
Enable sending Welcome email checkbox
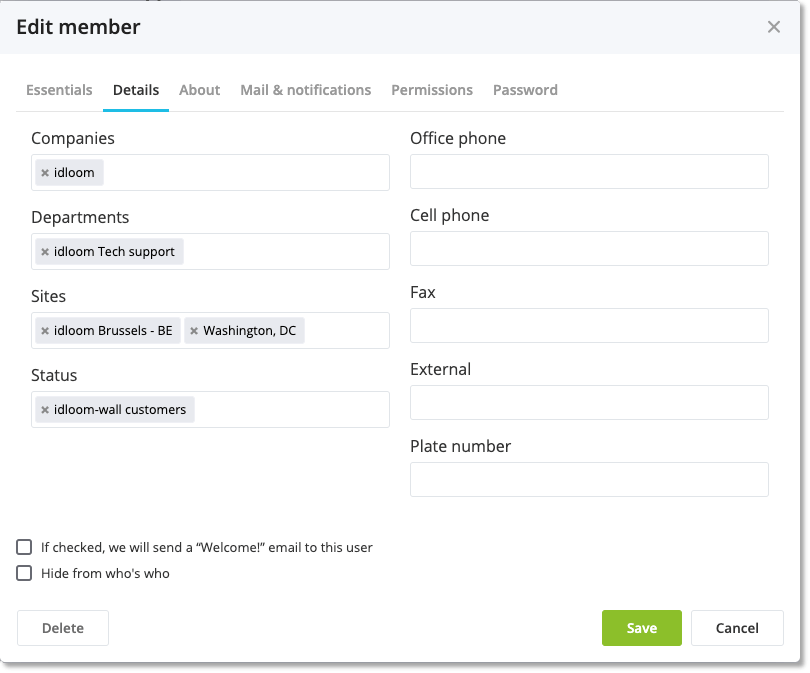(x=24, y=547)
